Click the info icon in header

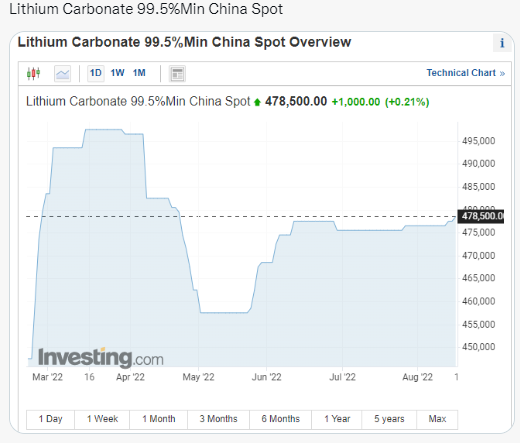(x=502, y=43)
